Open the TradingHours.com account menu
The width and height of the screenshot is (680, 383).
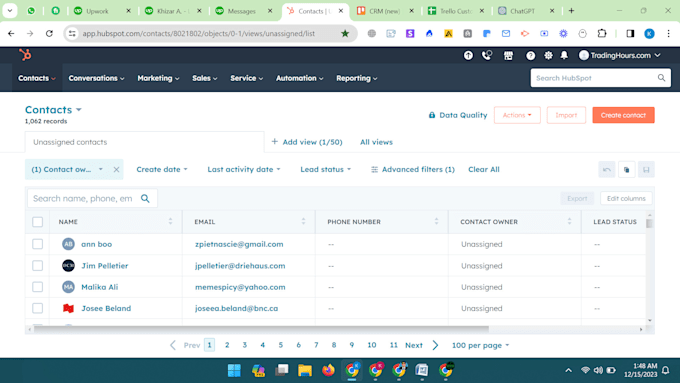coord(620,55)
